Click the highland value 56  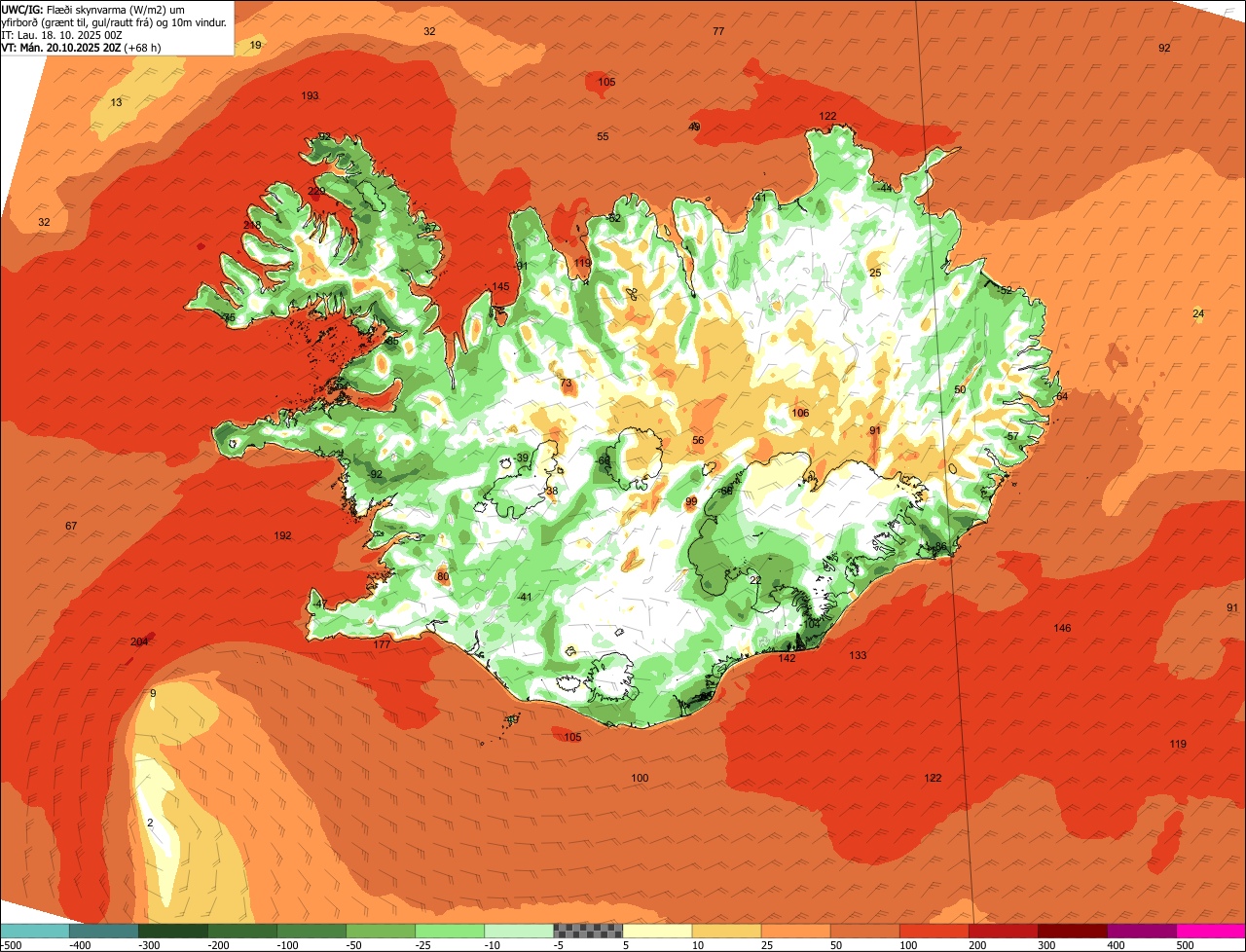pos(698,440)
